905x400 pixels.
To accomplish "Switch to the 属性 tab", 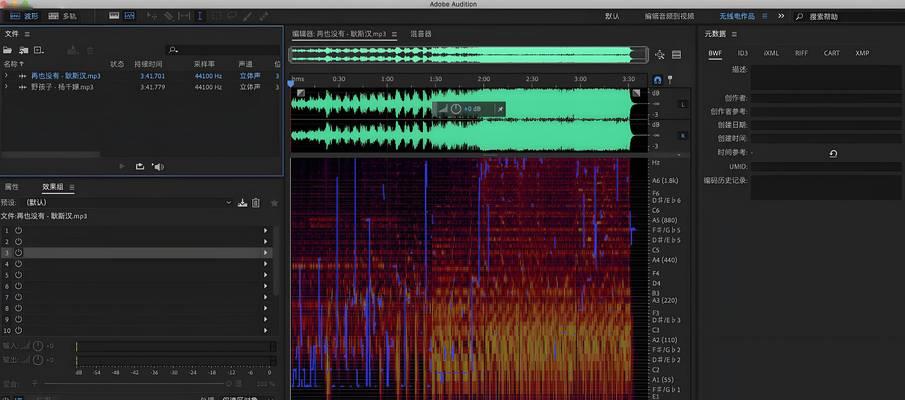I will [x=12, y=187].
